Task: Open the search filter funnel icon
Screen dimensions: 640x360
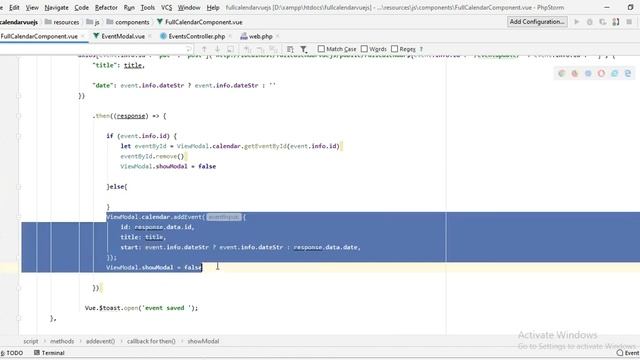Action: 304,49
